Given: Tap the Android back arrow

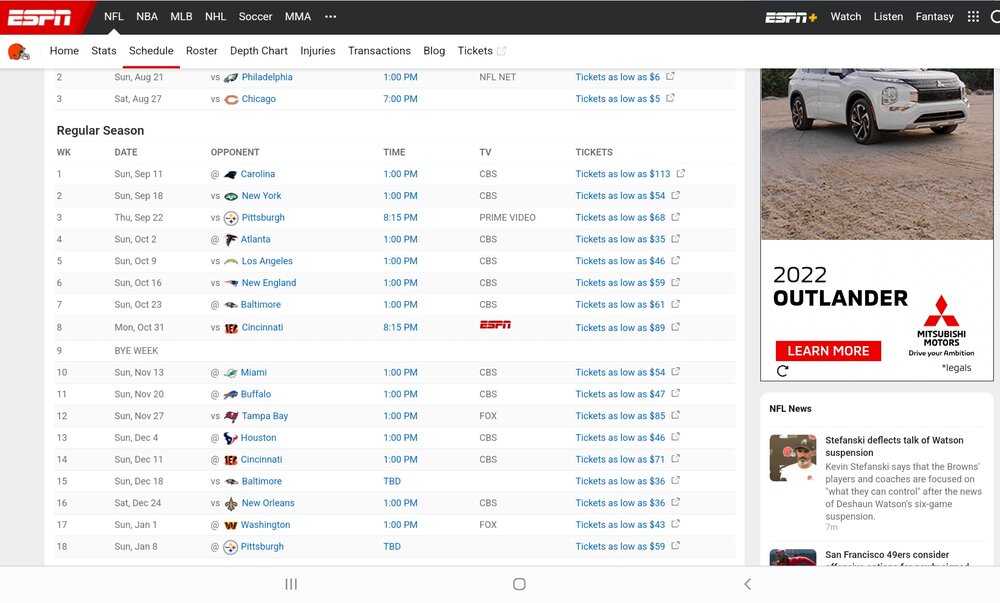Looking at the screenshot, I should point(747,584).
